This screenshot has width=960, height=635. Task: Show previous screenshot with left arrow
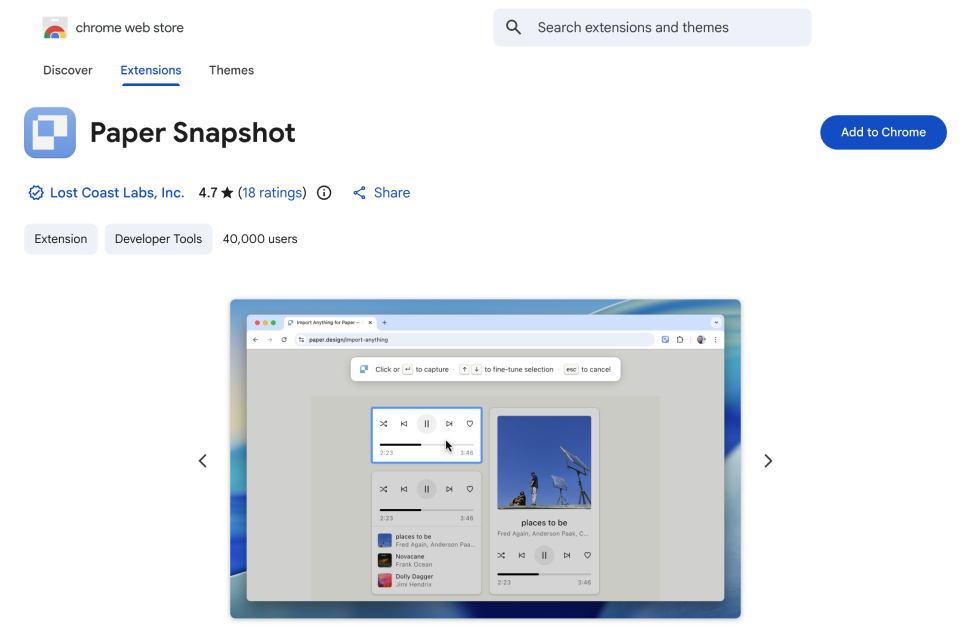click(x=203, y=460)
